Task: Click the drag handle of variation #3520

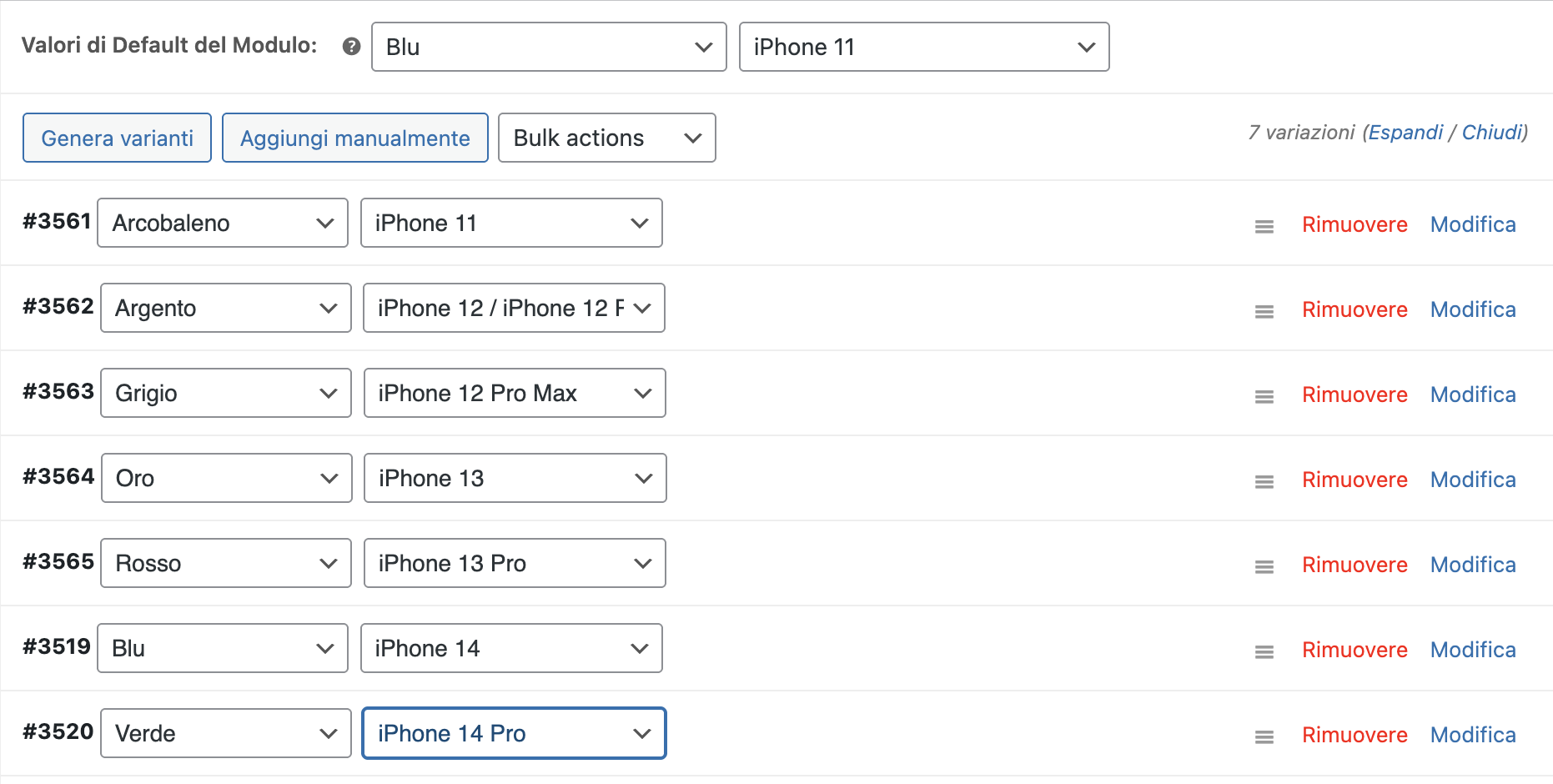Action: pyautogui.click(x=1264, y=736)
